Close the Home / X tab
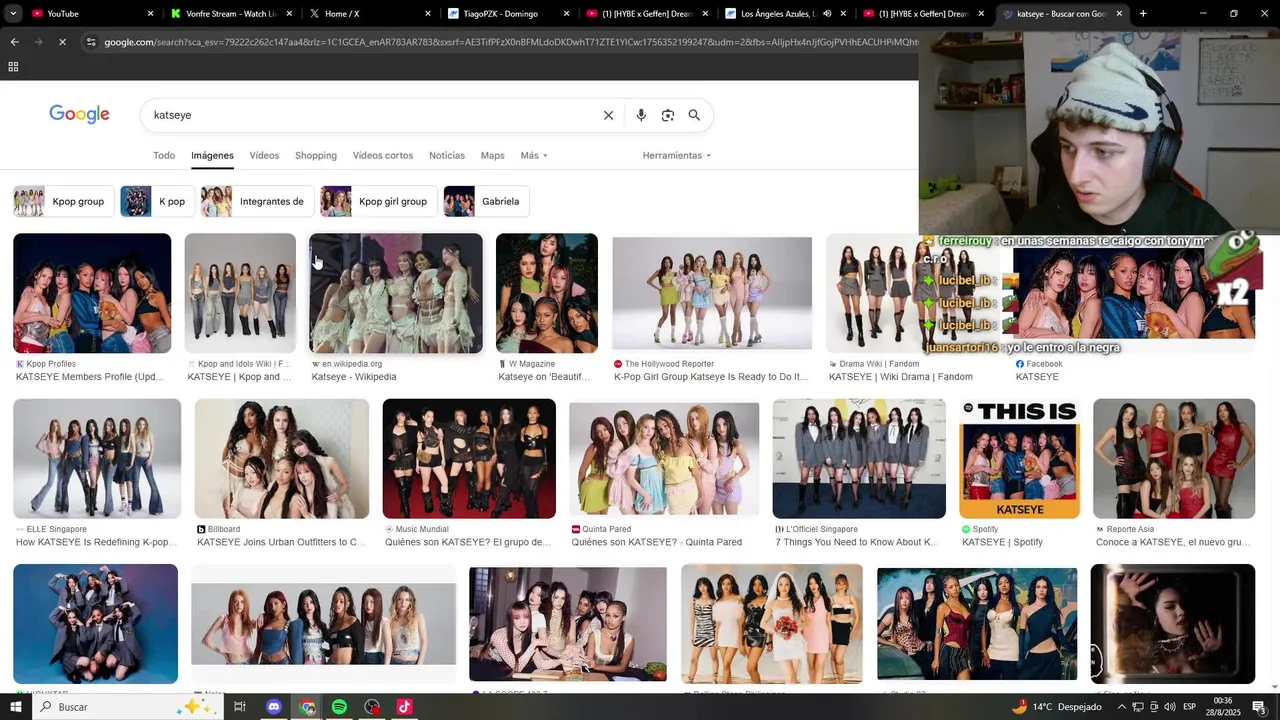 [428, 14]
